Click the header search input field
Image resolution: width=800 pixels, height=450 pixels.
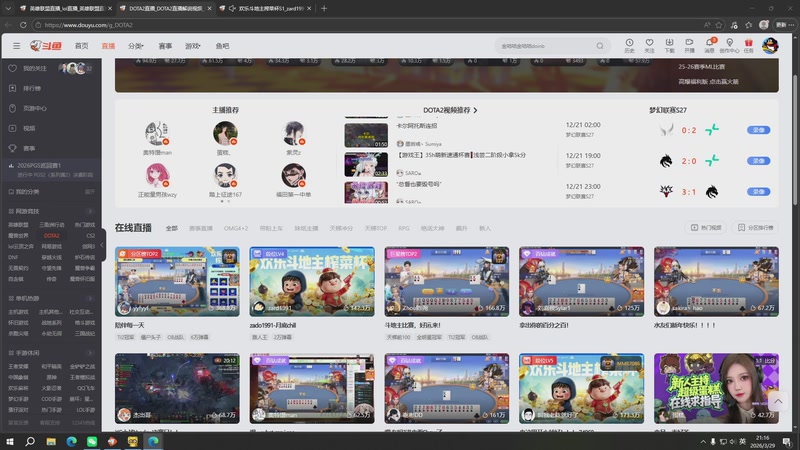coord(546,46)
